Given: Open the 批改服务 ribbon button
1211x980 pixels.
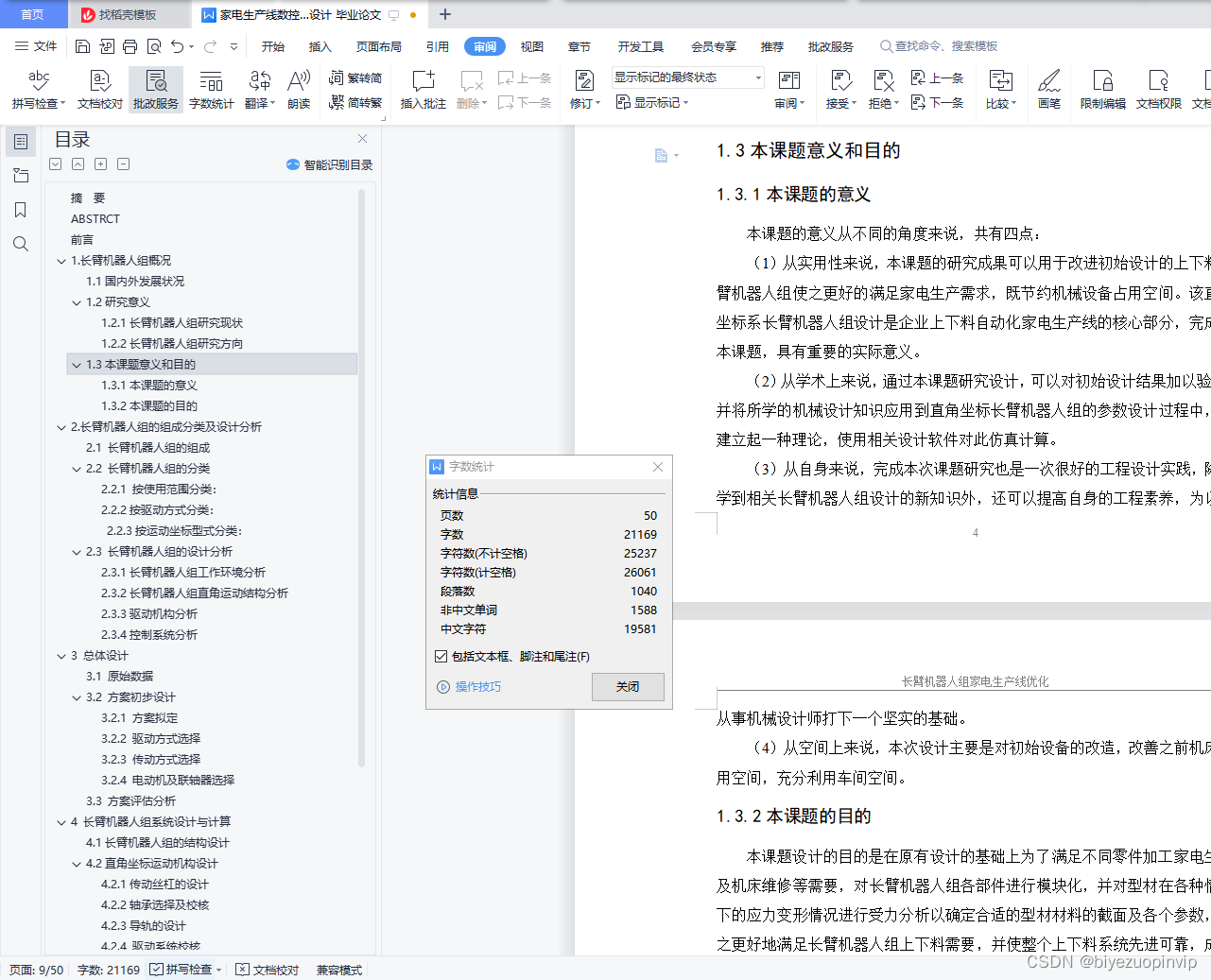Looking at the screenshot, I should pos(156,90).
